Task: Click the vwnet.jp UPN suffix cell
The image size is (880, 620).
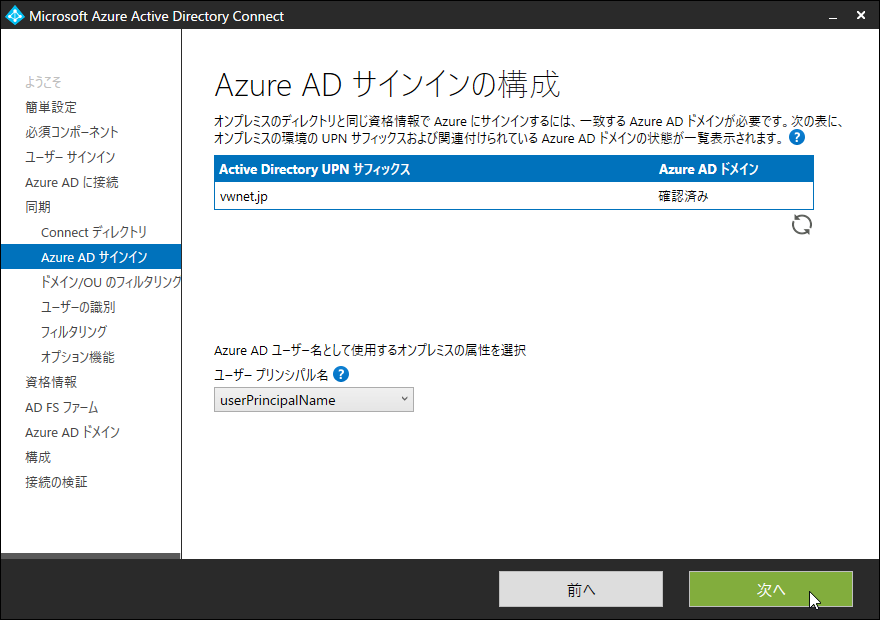Action: 244,196
